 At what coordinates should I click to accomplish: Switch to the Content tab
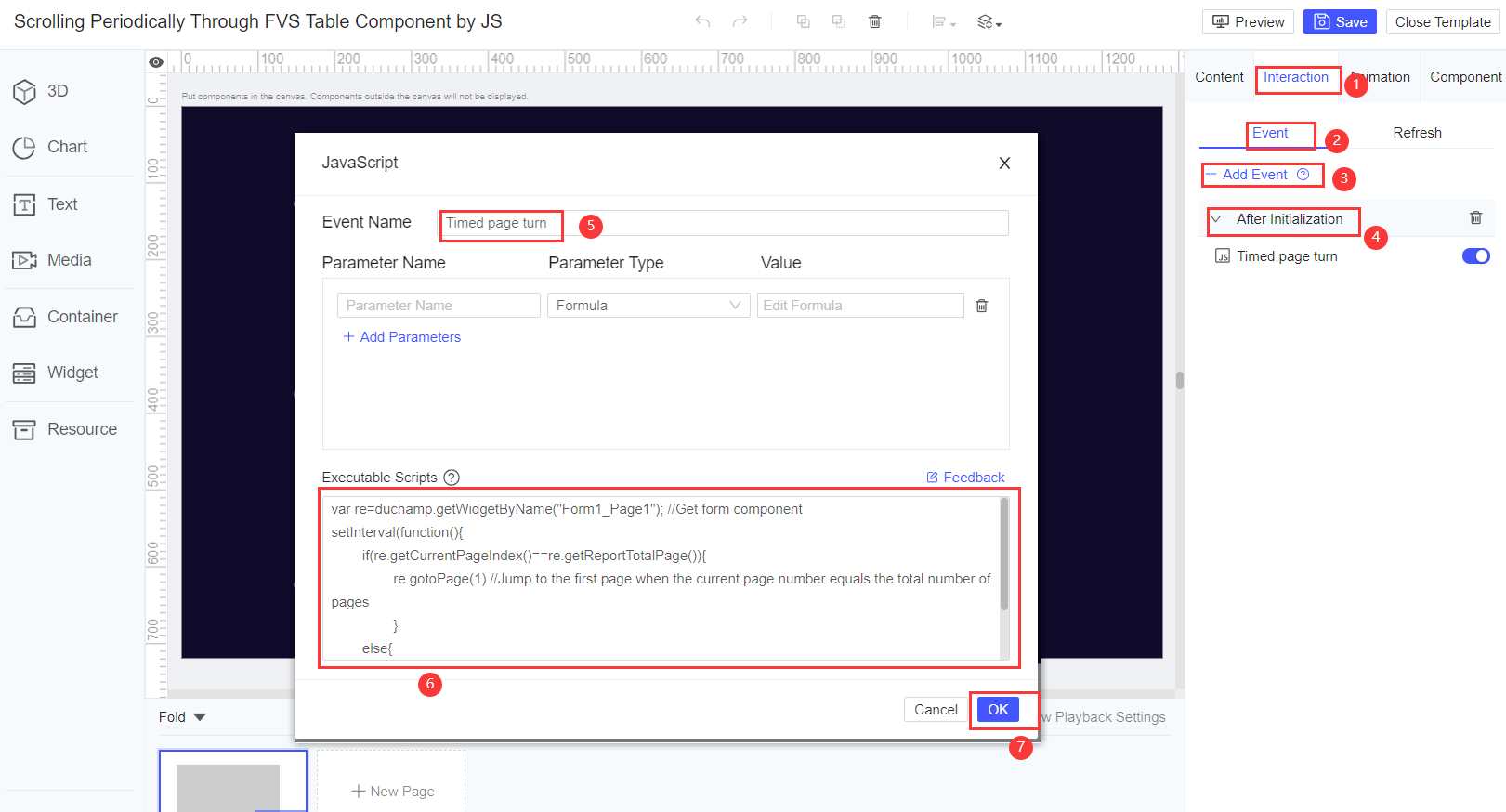tap(1219, 77)
